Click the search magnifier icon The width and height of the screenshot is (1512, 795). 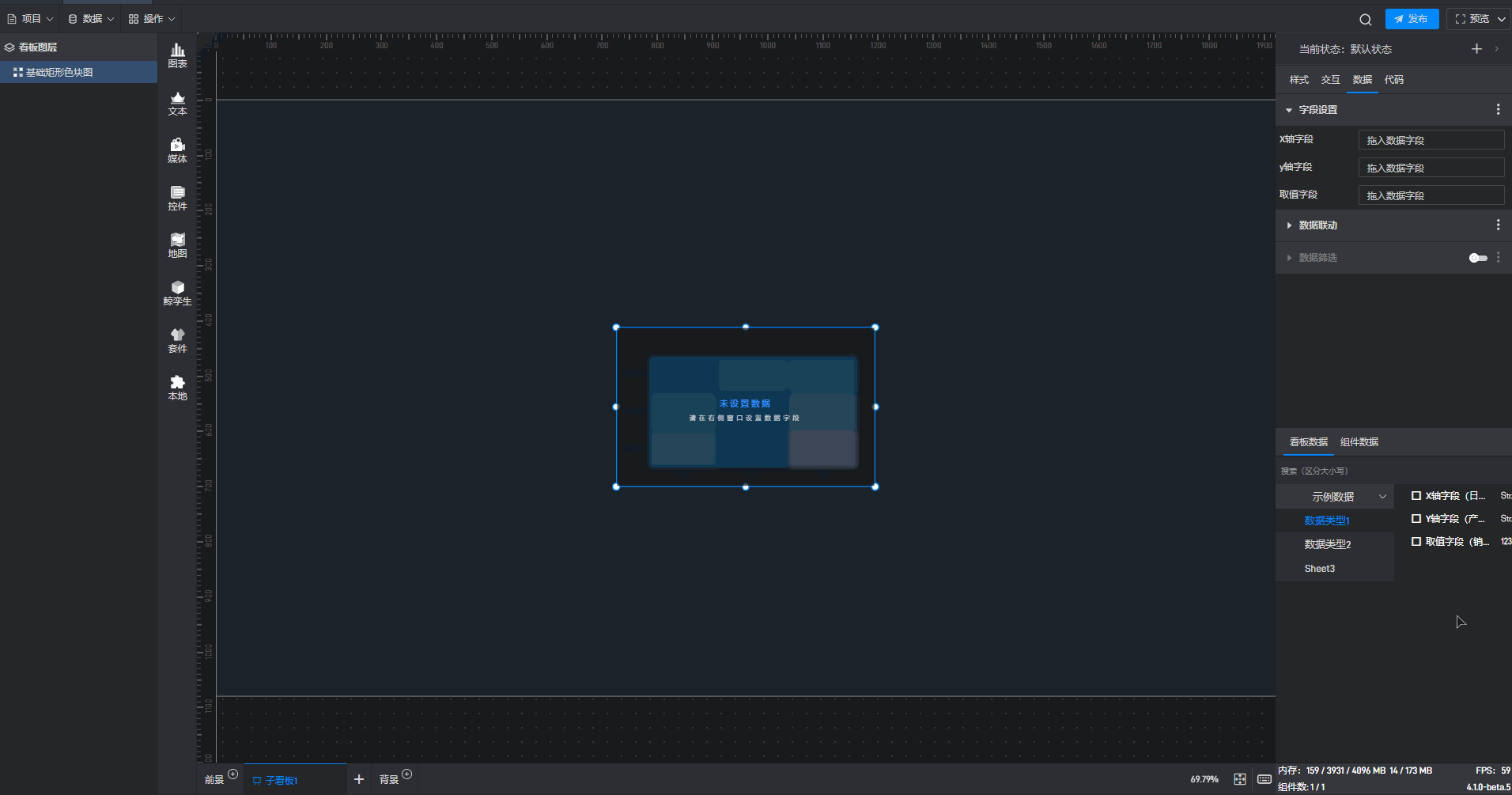pos(1366,20)
